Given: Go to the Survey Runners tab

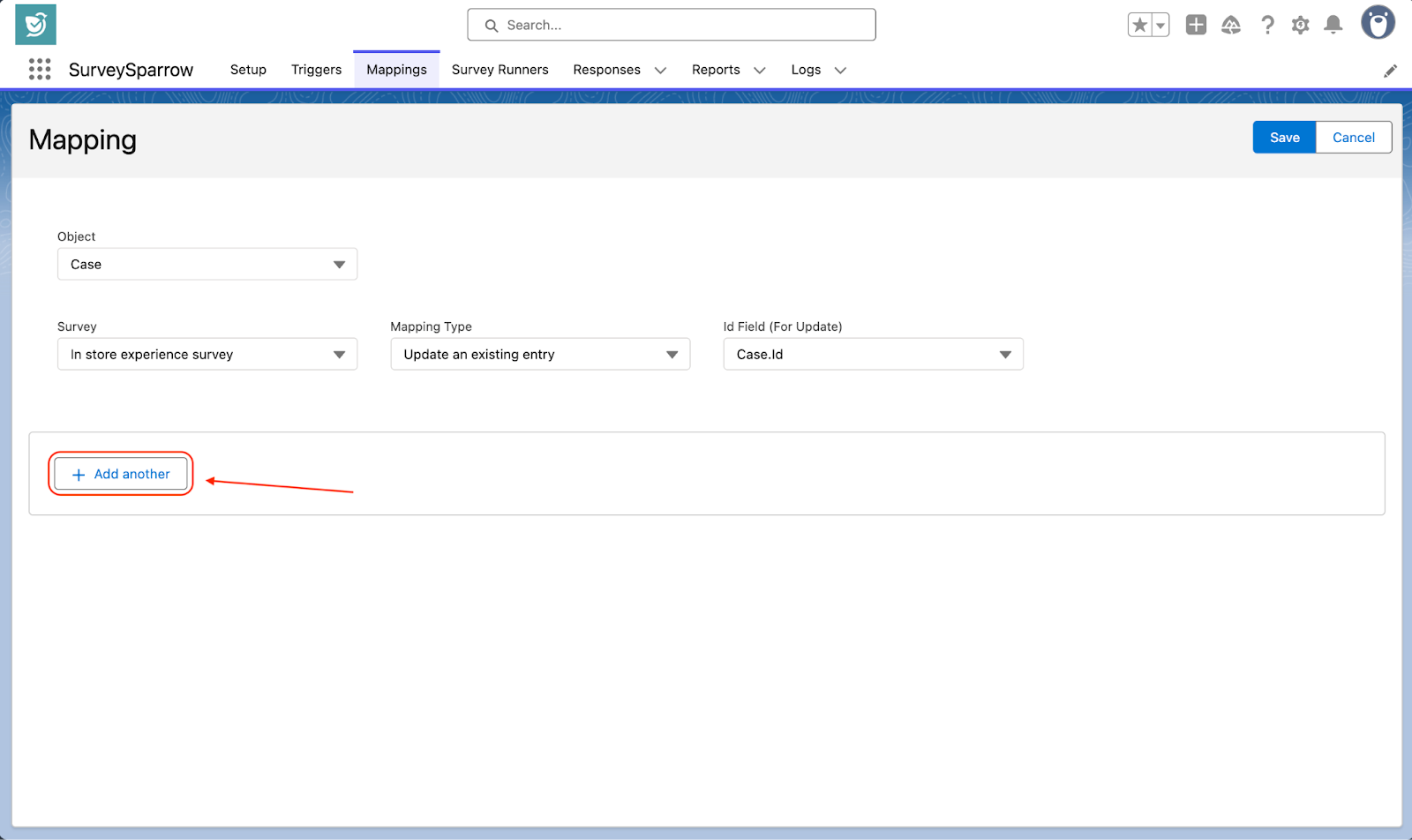Looking at the screenshot, I should pyautogui.click(x=499, y=70).
